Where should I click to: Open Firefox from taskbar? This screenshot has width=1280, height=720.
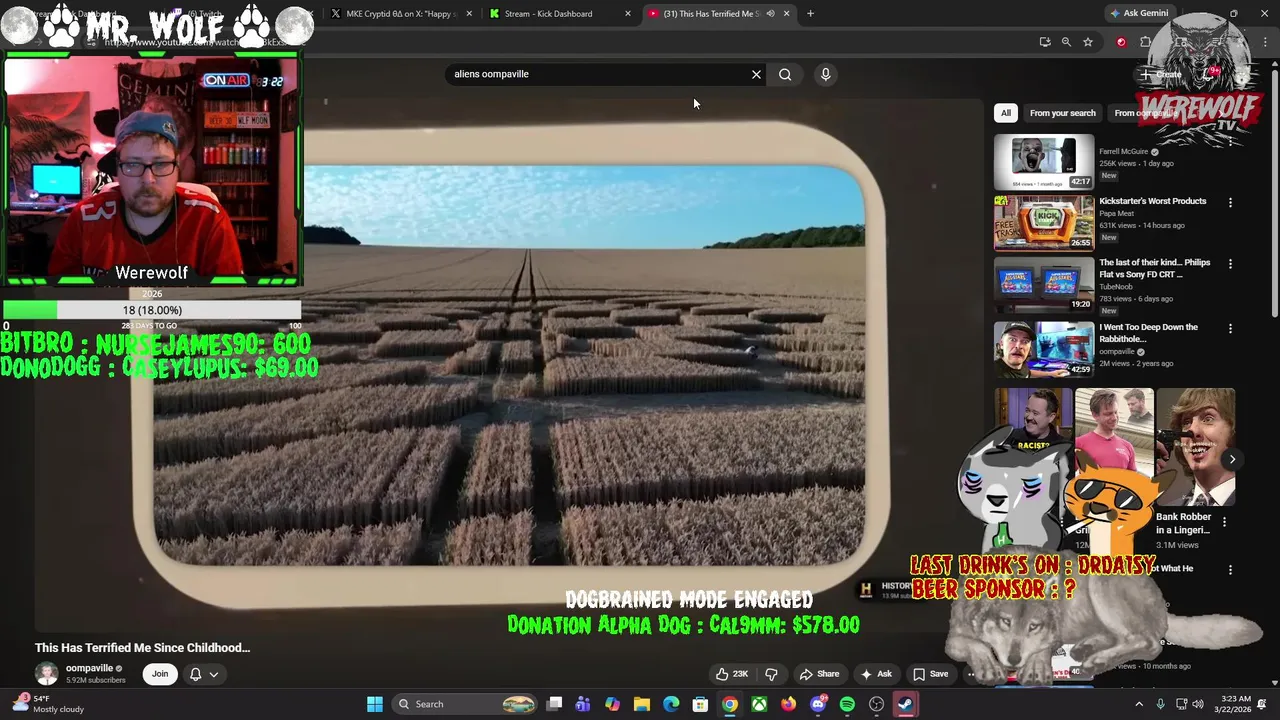pyautogui.click(x=788, y=704)
